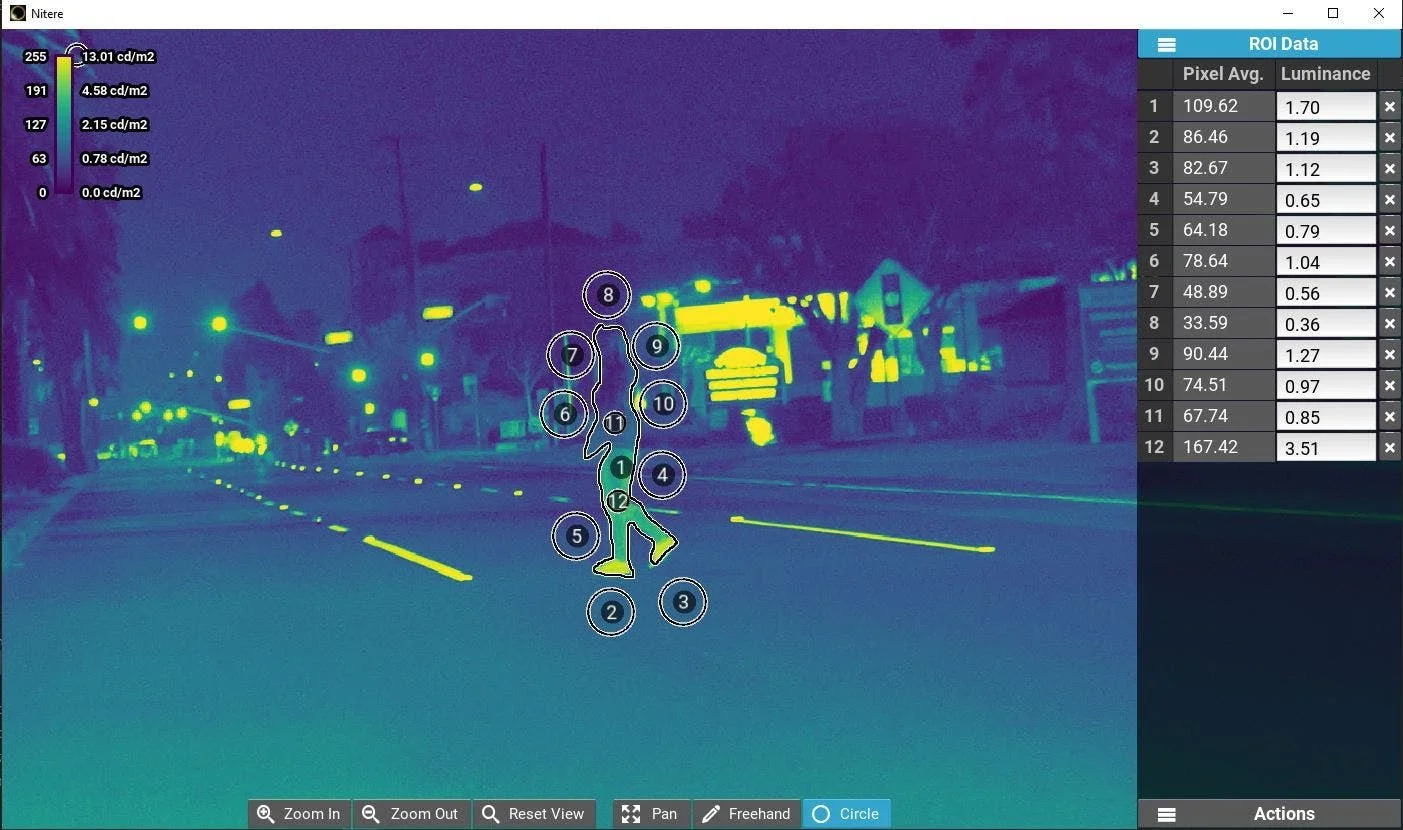Image resolution: width=1403 pixels, height=830 pixels.
Task: Delete ROI 5 with the X button
Action: tap(1390, 230)
